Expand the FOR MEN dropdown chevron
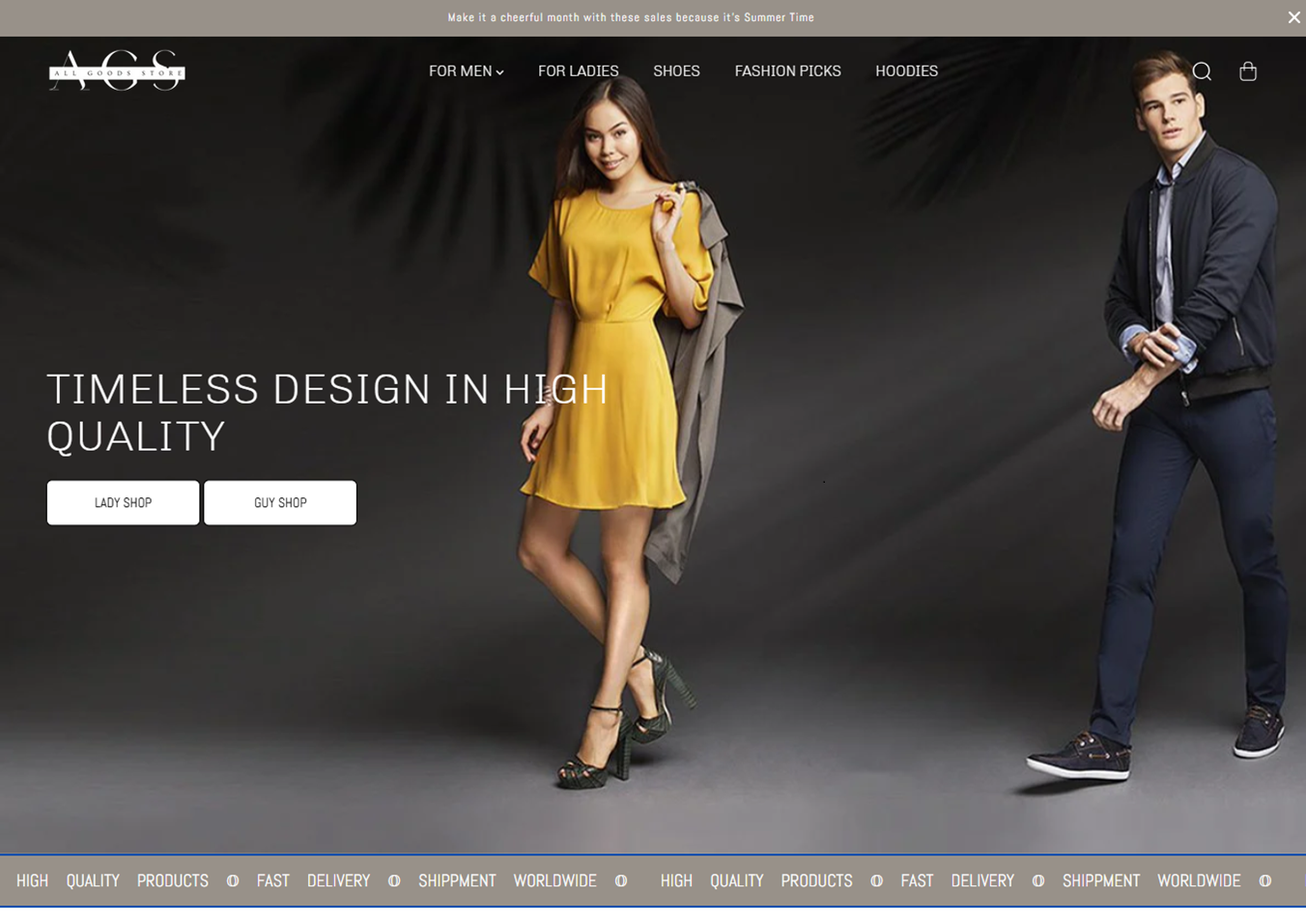 pos(499,72)
